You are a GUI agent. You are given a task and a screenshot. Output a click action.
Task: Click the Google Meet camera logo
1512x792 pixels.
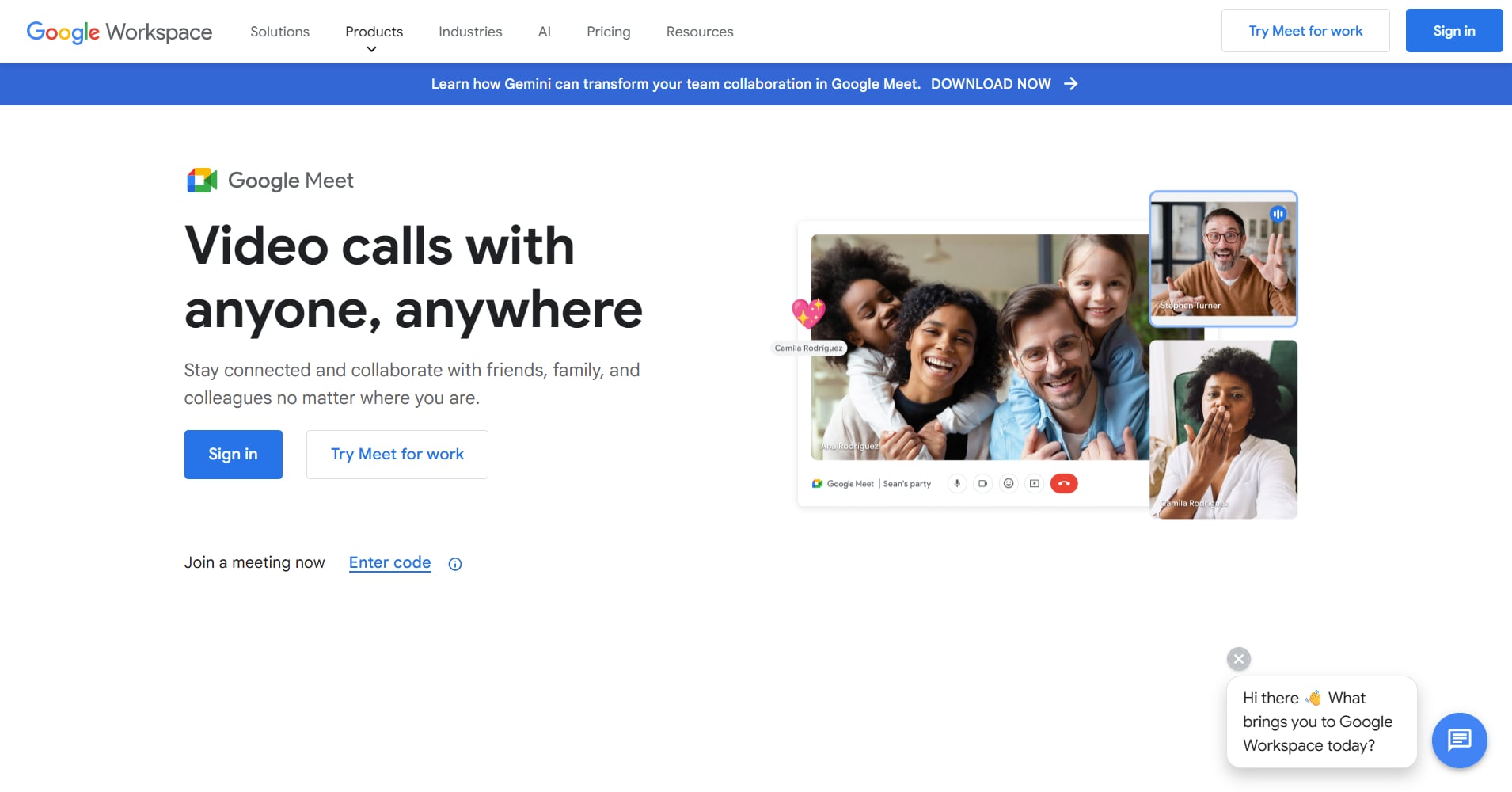coord(202,181)
